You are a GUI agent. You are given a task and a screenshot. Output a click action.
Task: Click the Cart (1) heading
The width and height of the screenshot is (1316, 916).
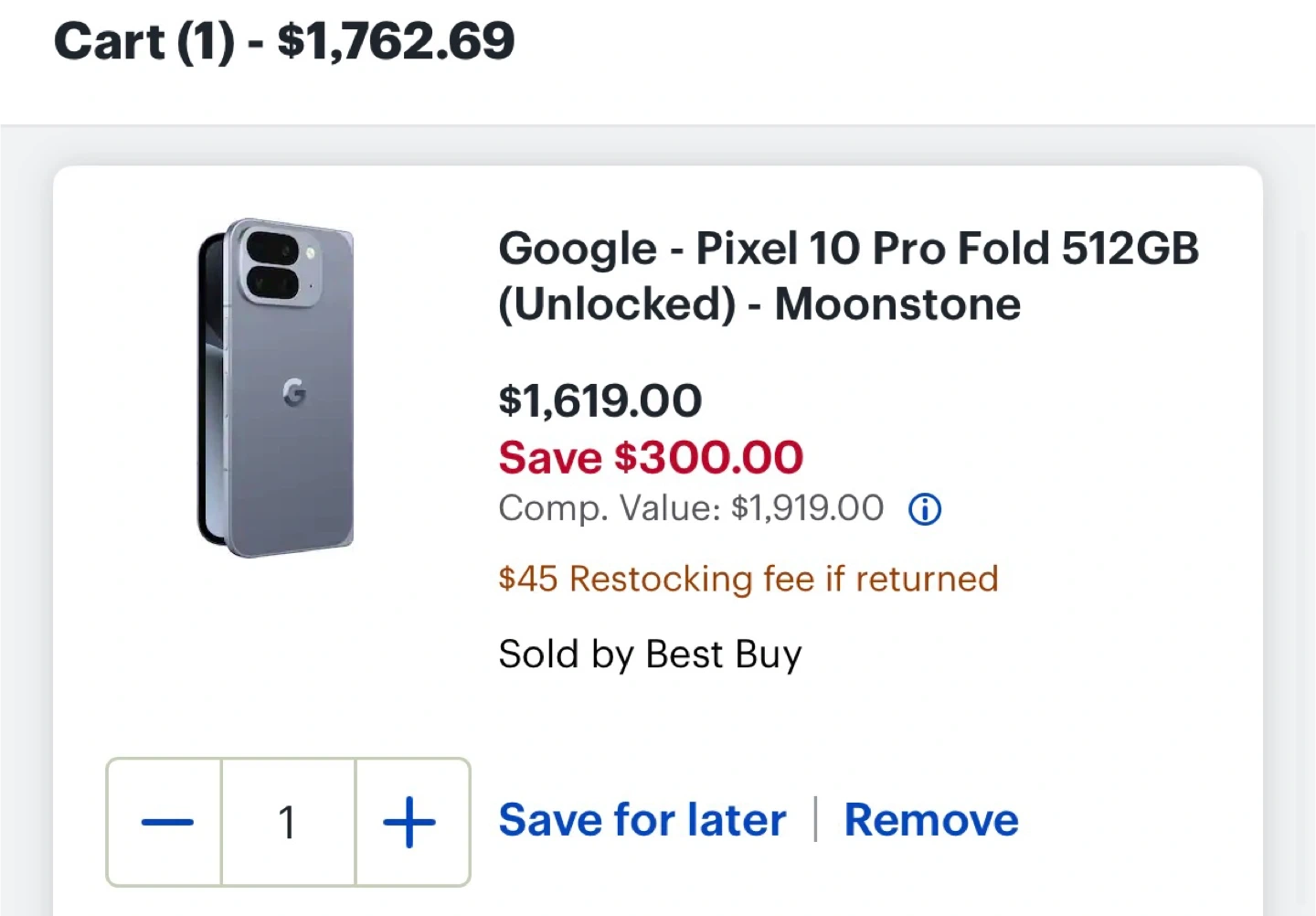[x=143, y=42]
